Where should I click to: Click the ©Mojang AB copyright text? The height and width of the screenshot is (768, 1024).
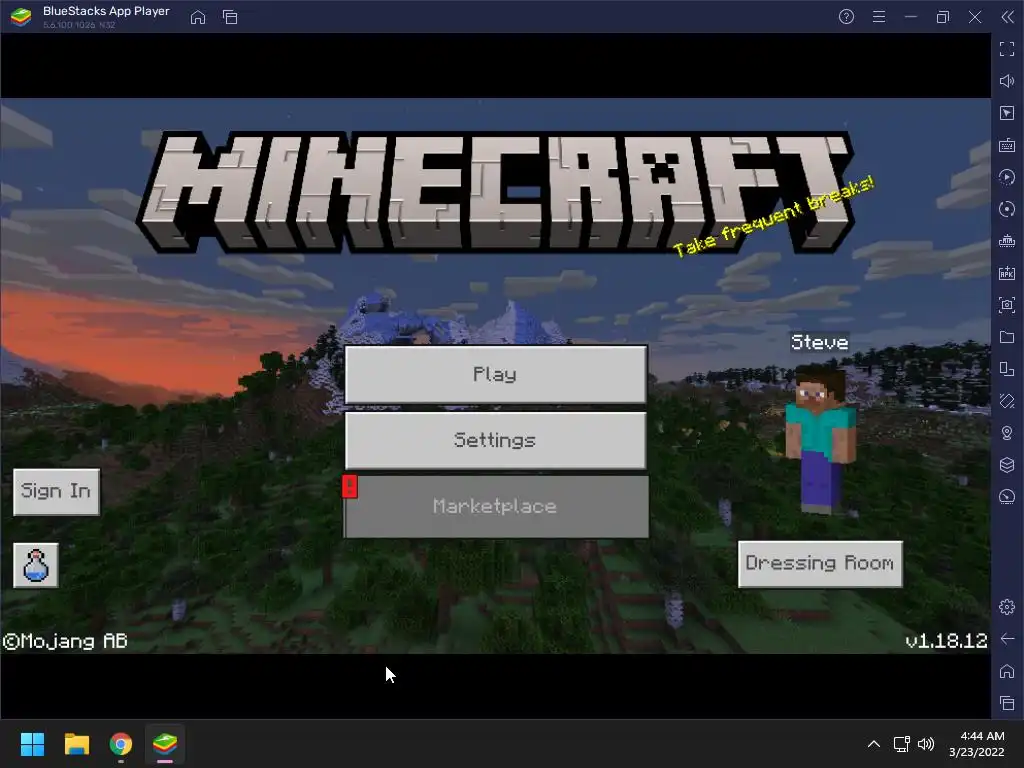65,641
